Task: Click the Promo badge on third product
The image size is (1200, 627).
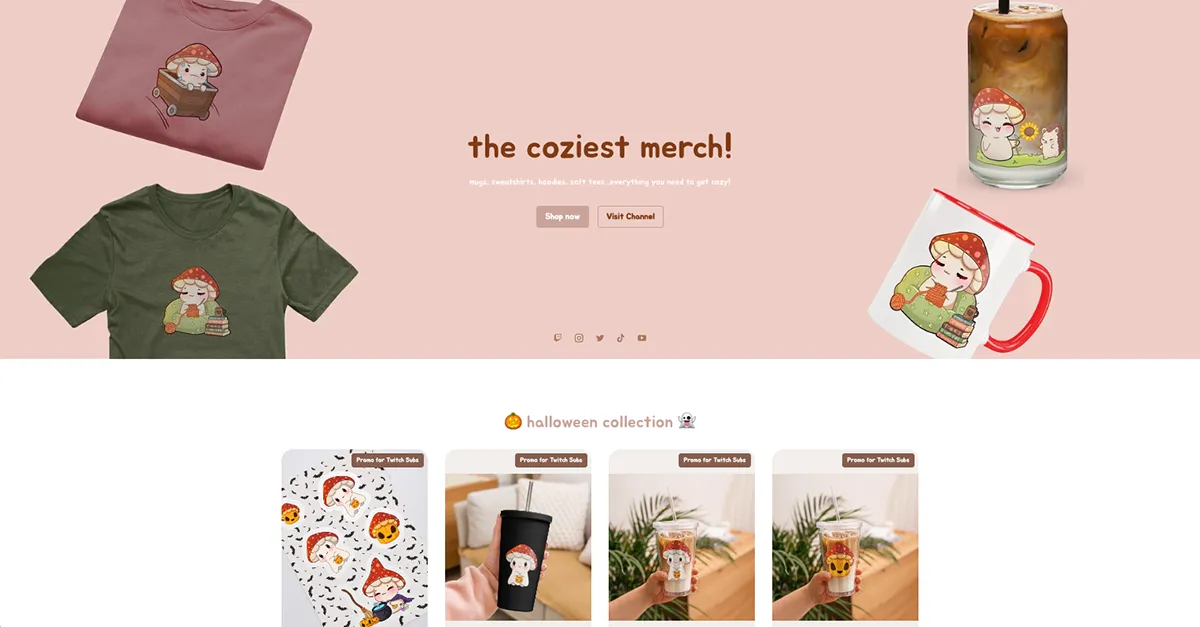Action: pos(715,460)
